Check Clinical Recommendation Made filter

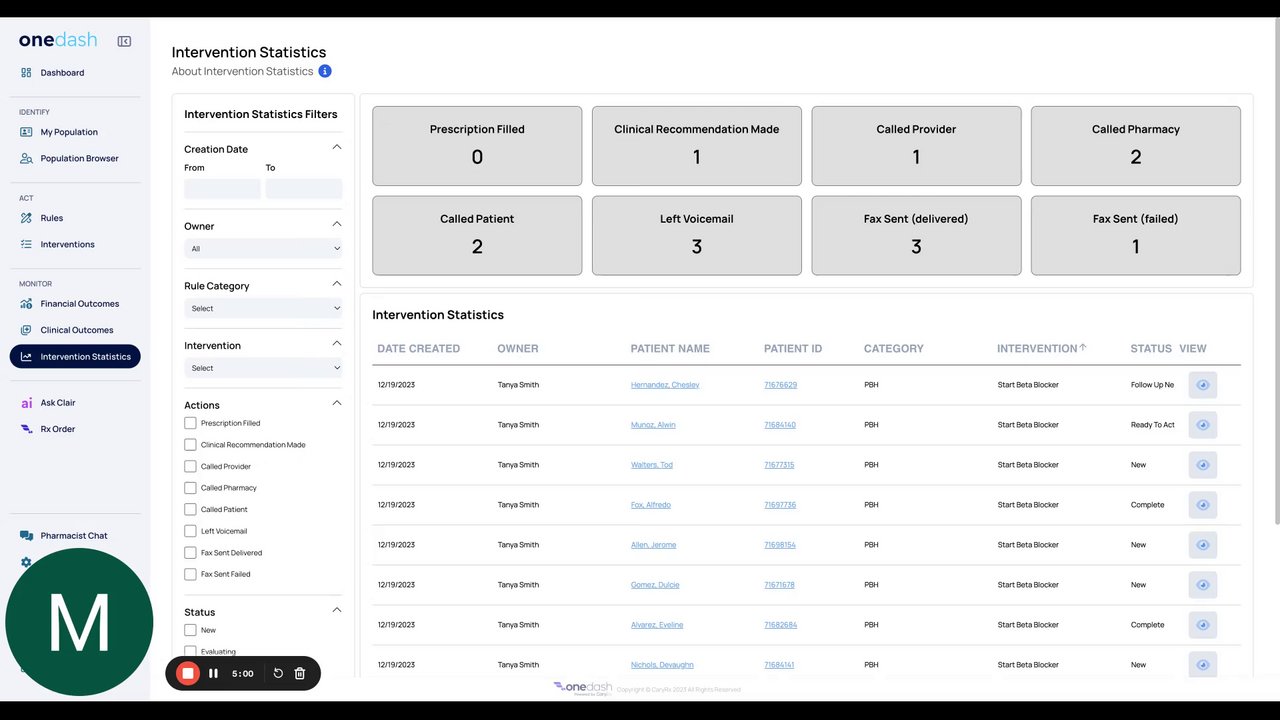click(x=190, y=445)
